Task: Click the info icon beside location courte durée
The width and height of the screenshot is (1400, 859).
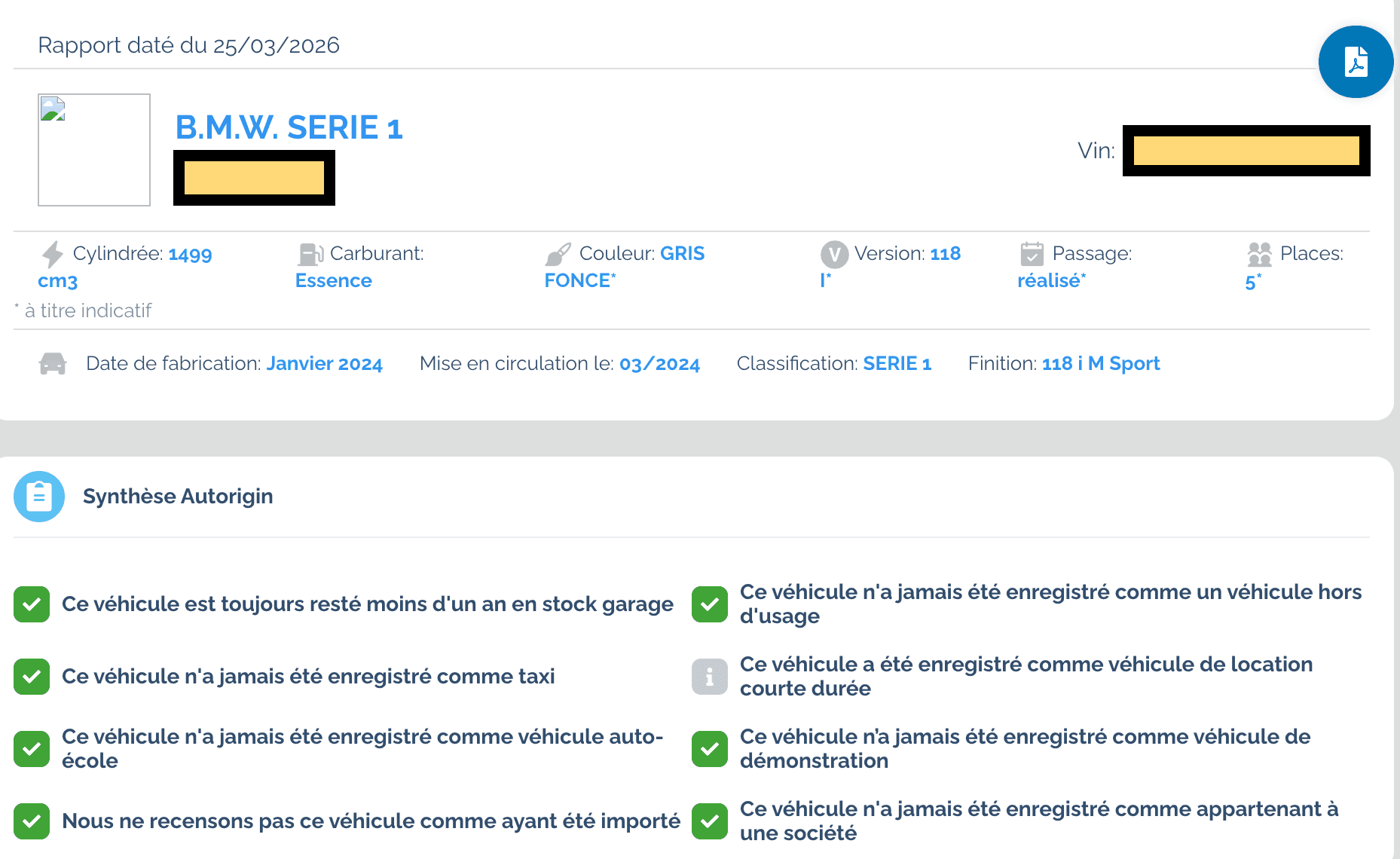Action: (x=709, y=677)
